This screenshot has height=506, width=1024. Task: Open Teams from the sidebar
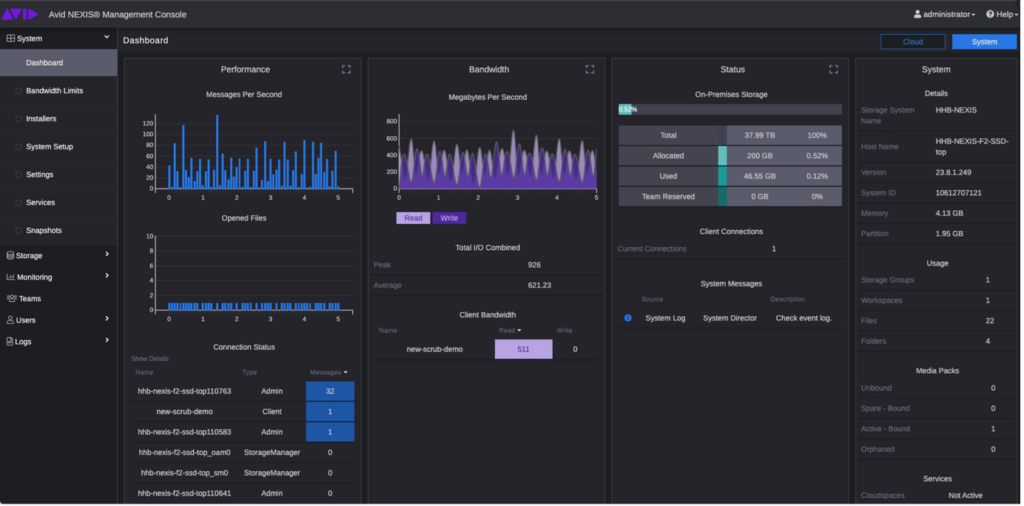tap(30, 298)
